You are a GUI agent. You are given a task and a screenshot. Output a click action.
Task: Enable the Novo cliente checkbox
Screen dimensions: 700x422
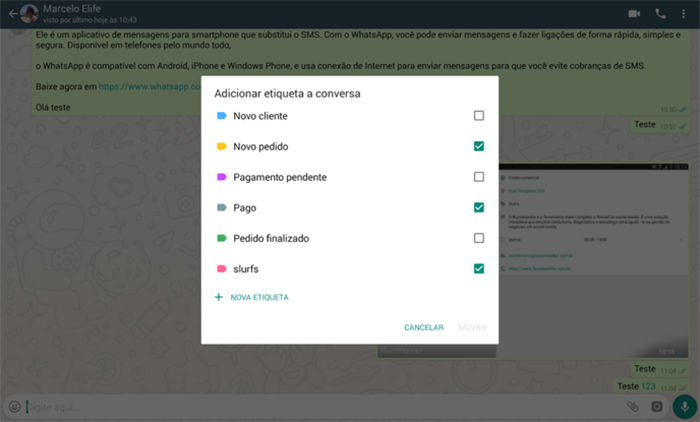point(479,116)
